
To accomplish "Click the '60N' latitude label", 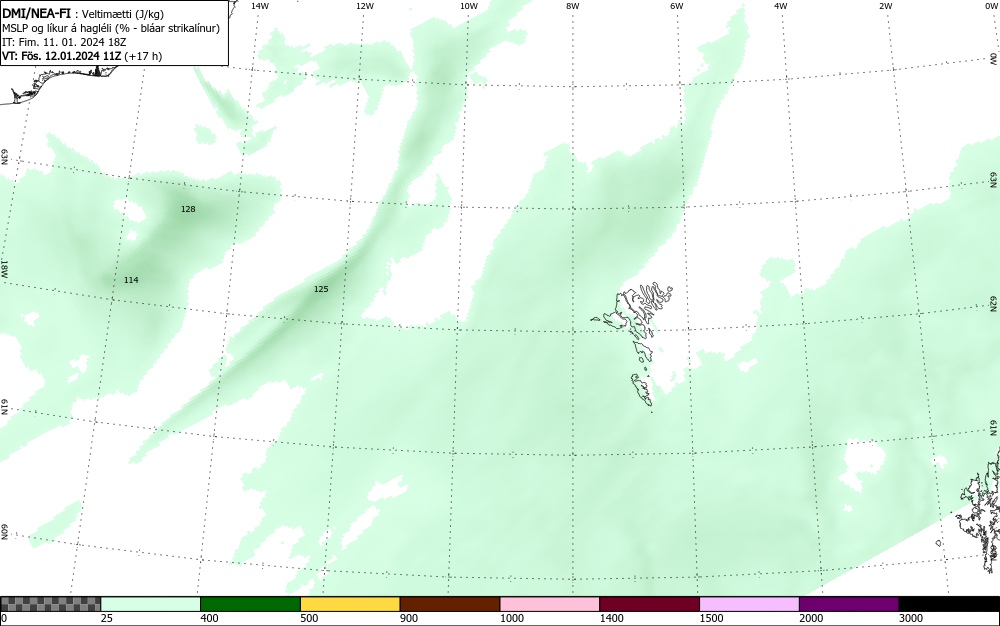I will [4, 532].
